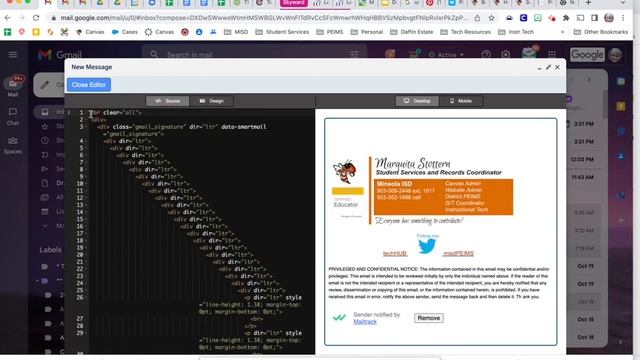Screen dimensions: 640x360
Task: Open the Other Bookmarks folder
Action: [x=600, y=32]
